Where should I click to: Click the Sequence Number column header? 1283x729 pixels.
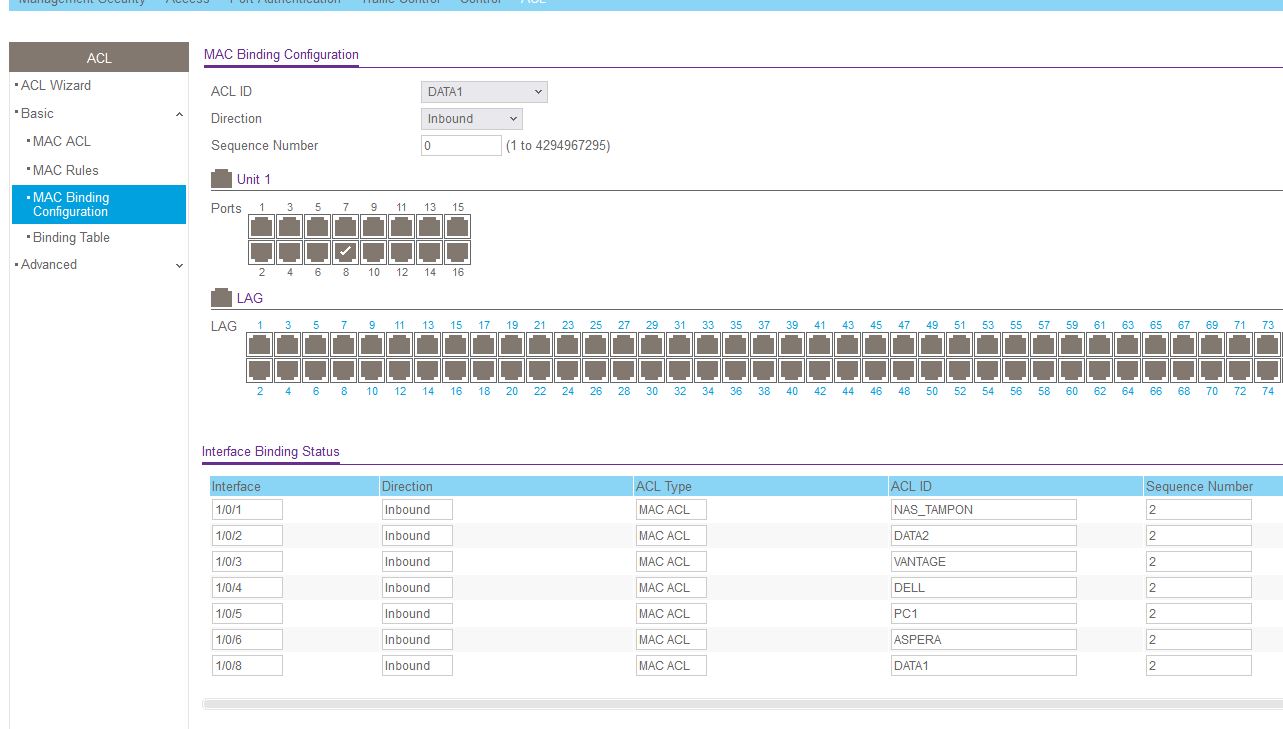click(x=1212, y=487)
